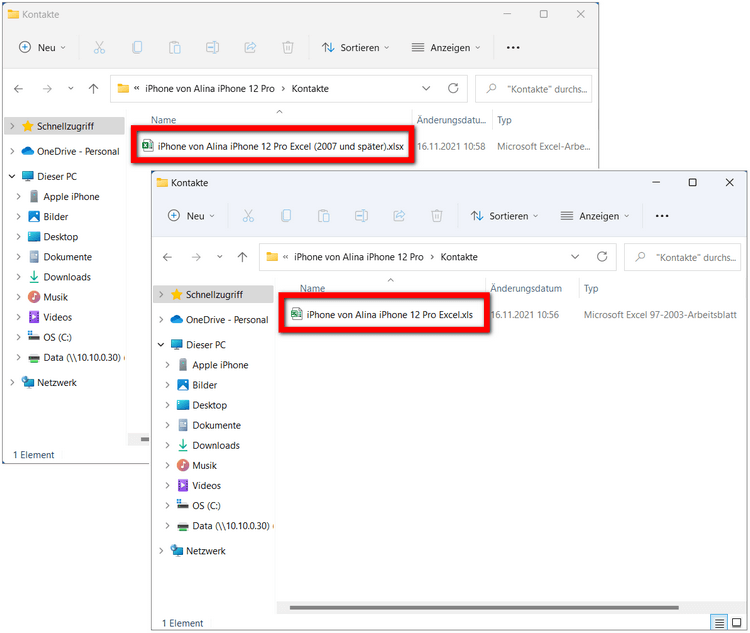
Task: Select OneDrive - Personal in front window
Action: 227,320
